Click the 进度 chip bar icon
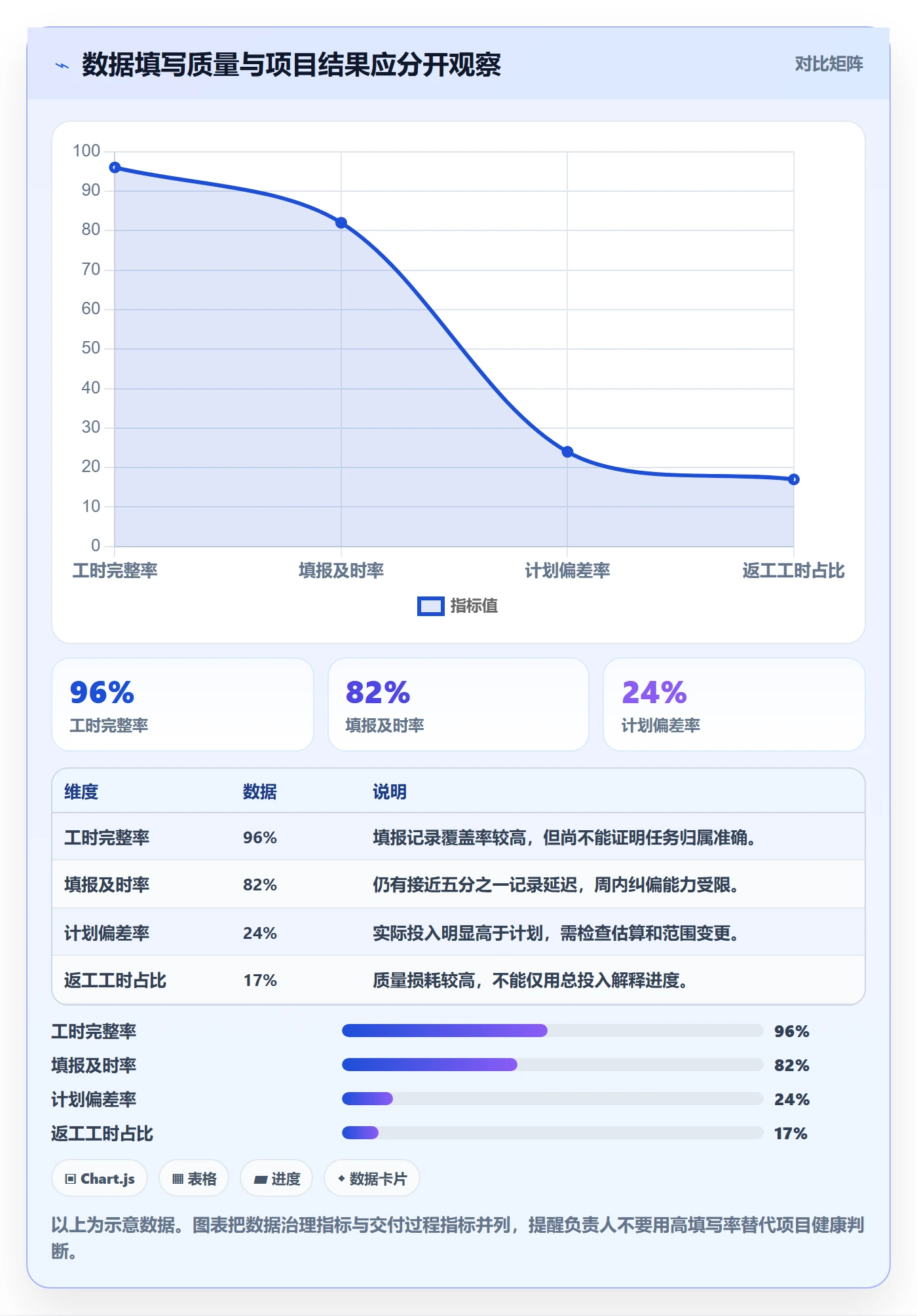917x1316 pixels. [261, 1180]
